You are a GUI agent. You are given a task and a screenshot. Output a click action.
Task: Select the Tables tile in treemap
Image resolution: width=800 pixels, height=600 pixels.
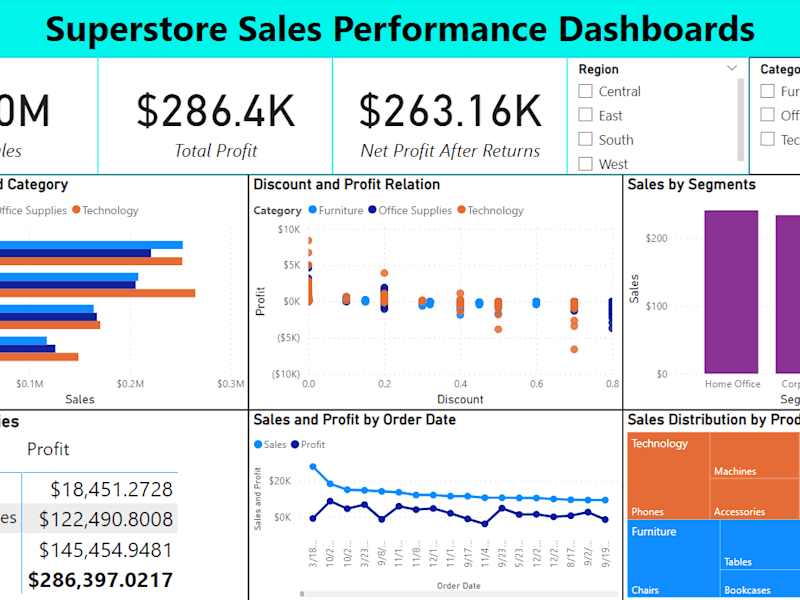click(x=760, y=544)
